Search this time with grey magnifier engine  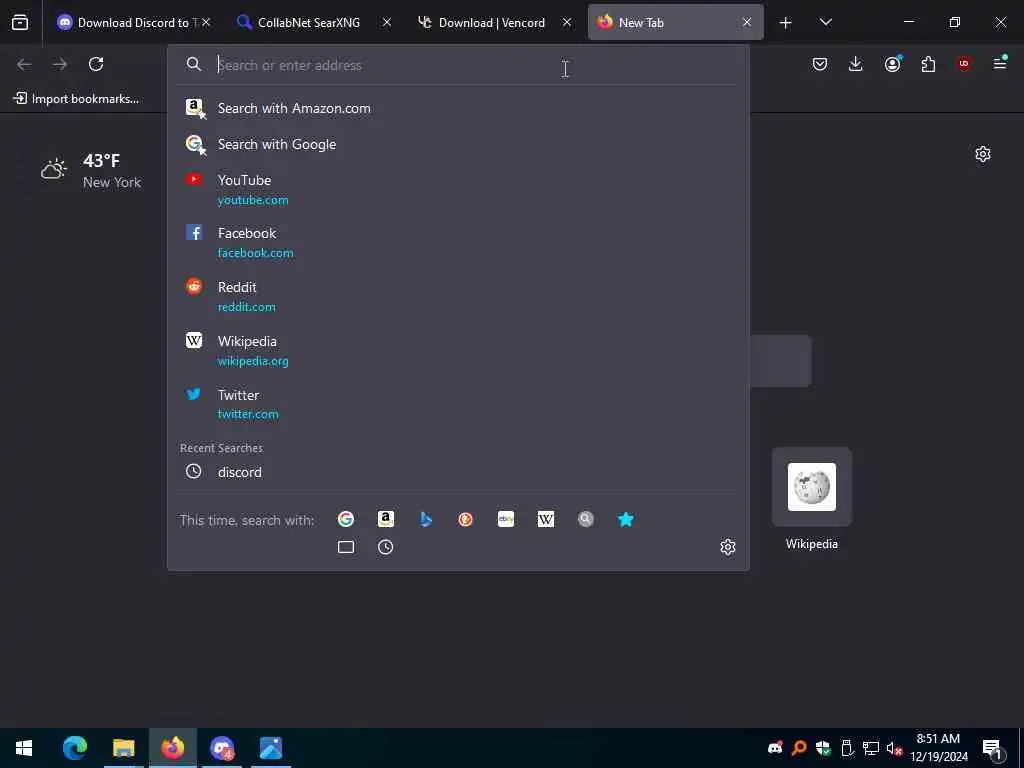click(586, 519)
